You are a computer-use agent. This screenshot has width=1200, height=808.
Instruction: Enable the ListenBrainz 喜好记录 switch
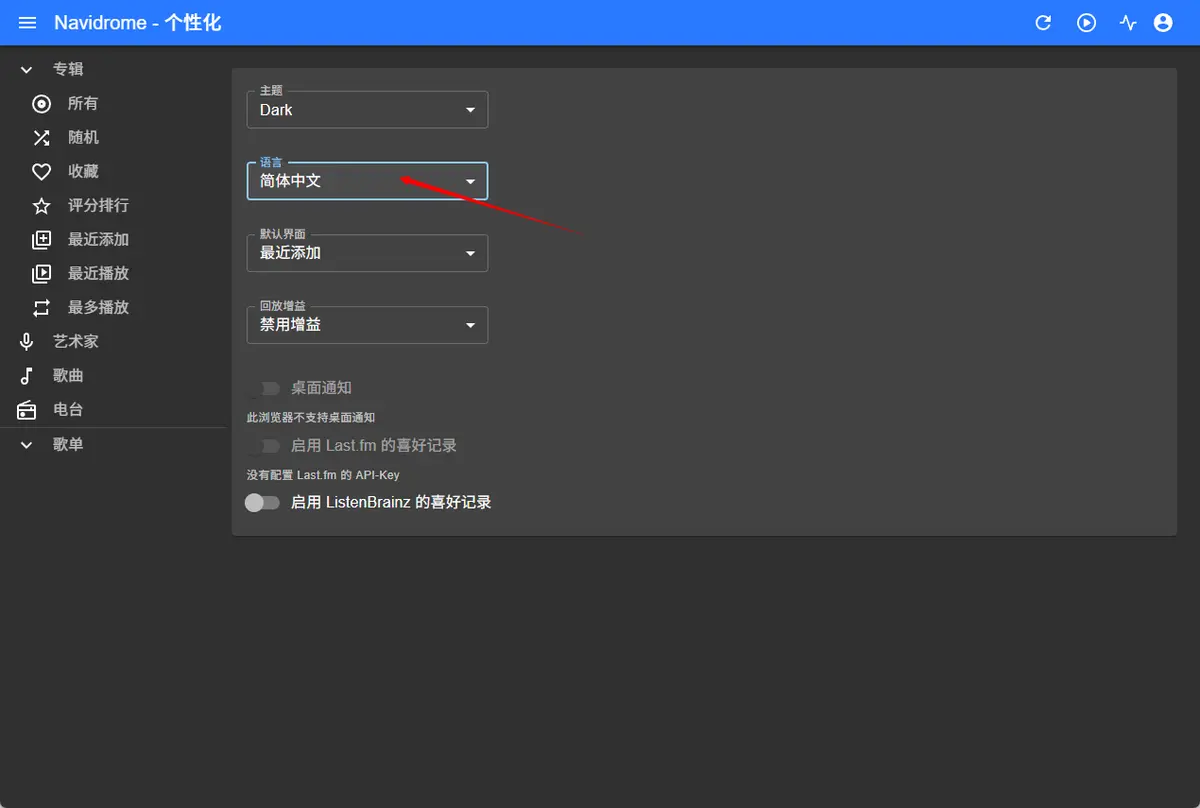(x=263, y=503)
